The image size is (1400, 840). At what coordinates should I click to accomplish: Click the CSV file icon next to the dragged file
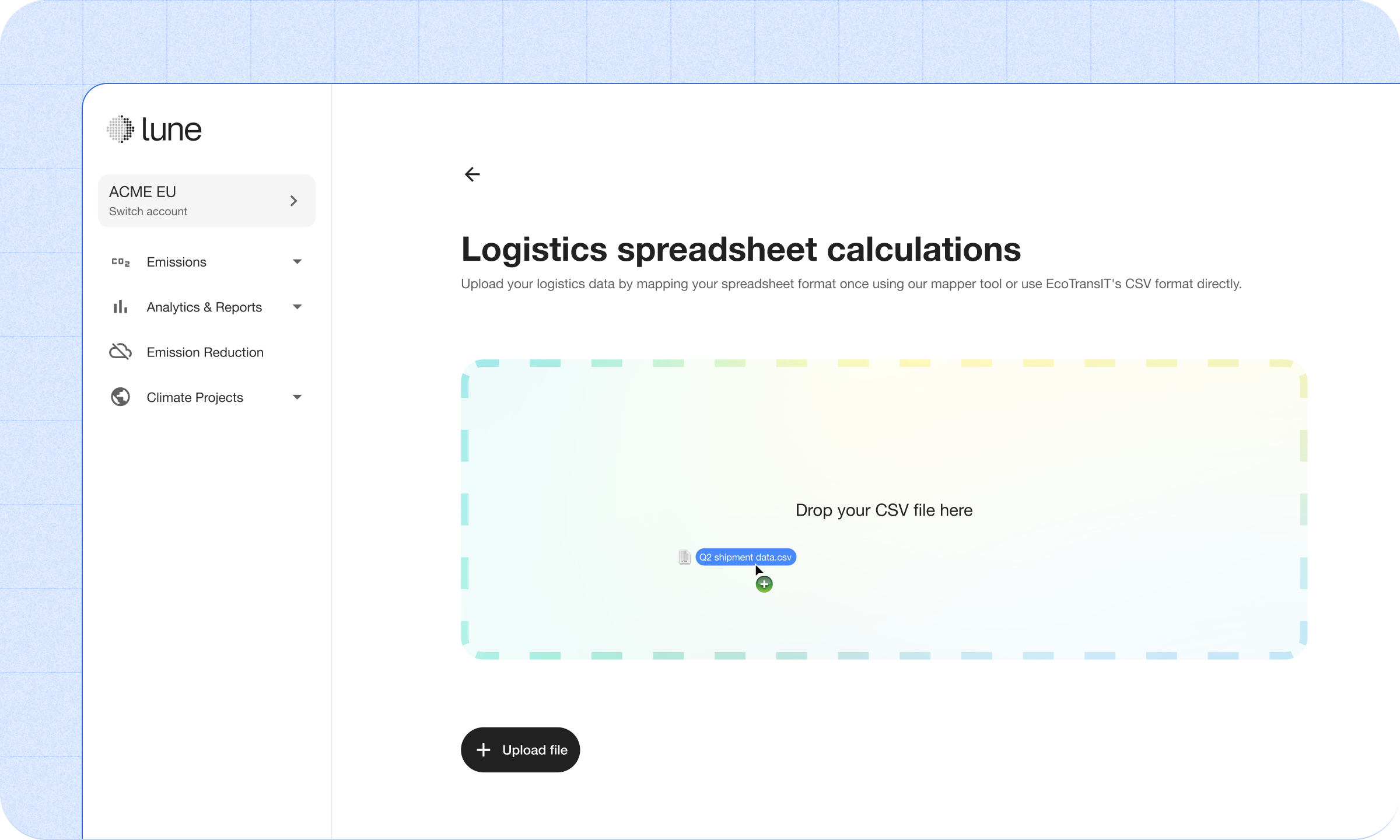coord(684,556)
